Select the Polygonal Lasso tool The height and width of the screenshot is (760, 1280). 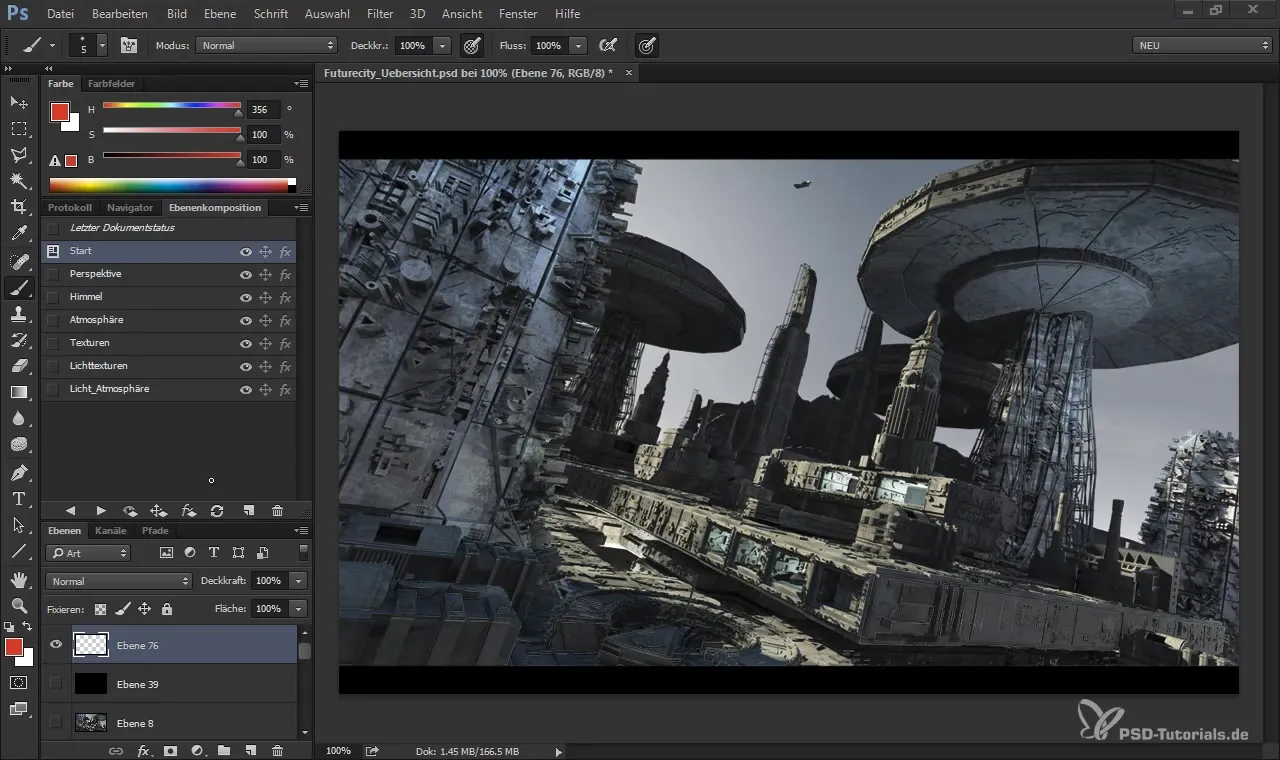(19, 155)
